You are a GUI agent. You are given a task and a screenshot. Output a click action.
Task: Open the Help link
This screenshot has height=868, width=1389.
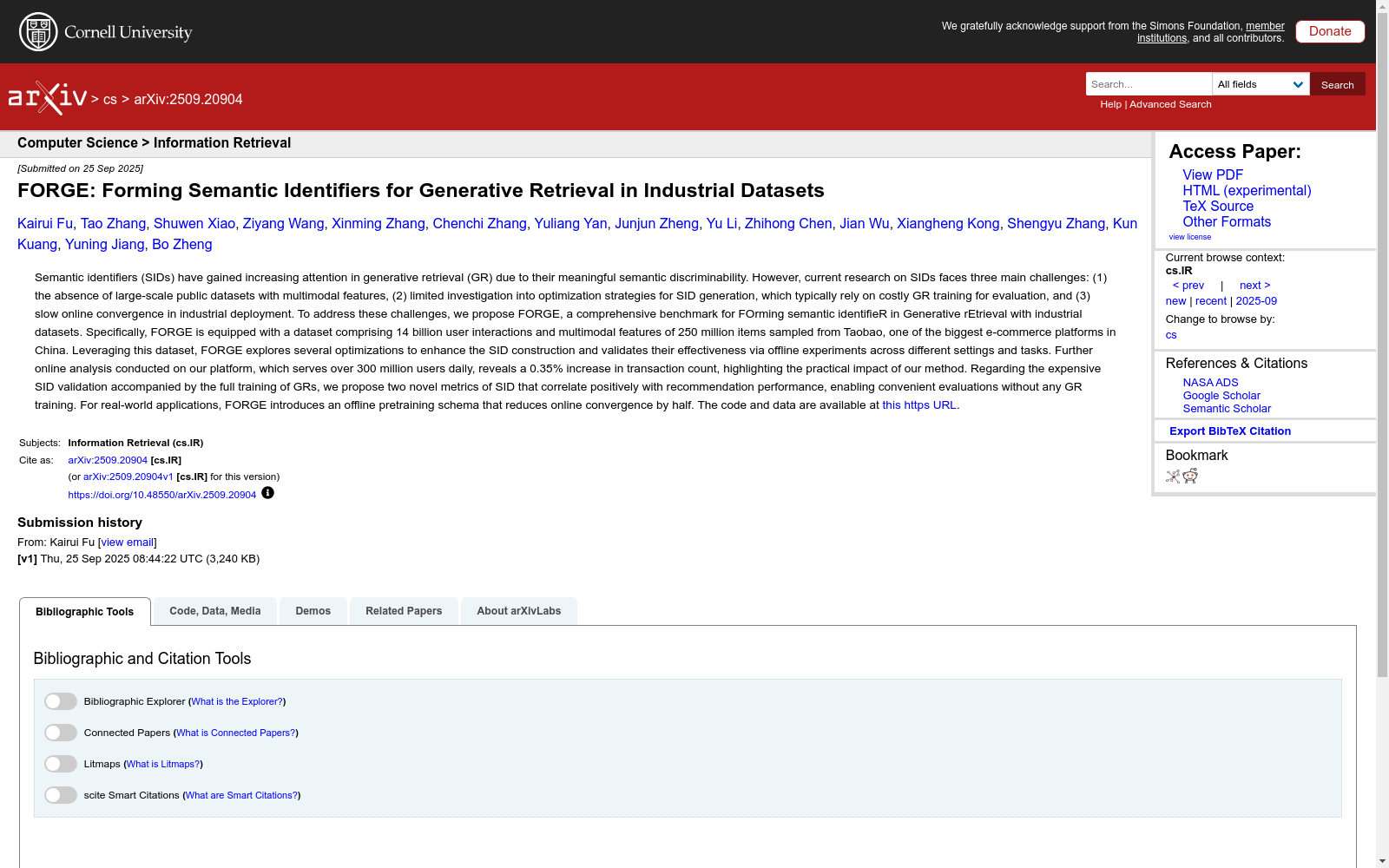(1110, 104)
